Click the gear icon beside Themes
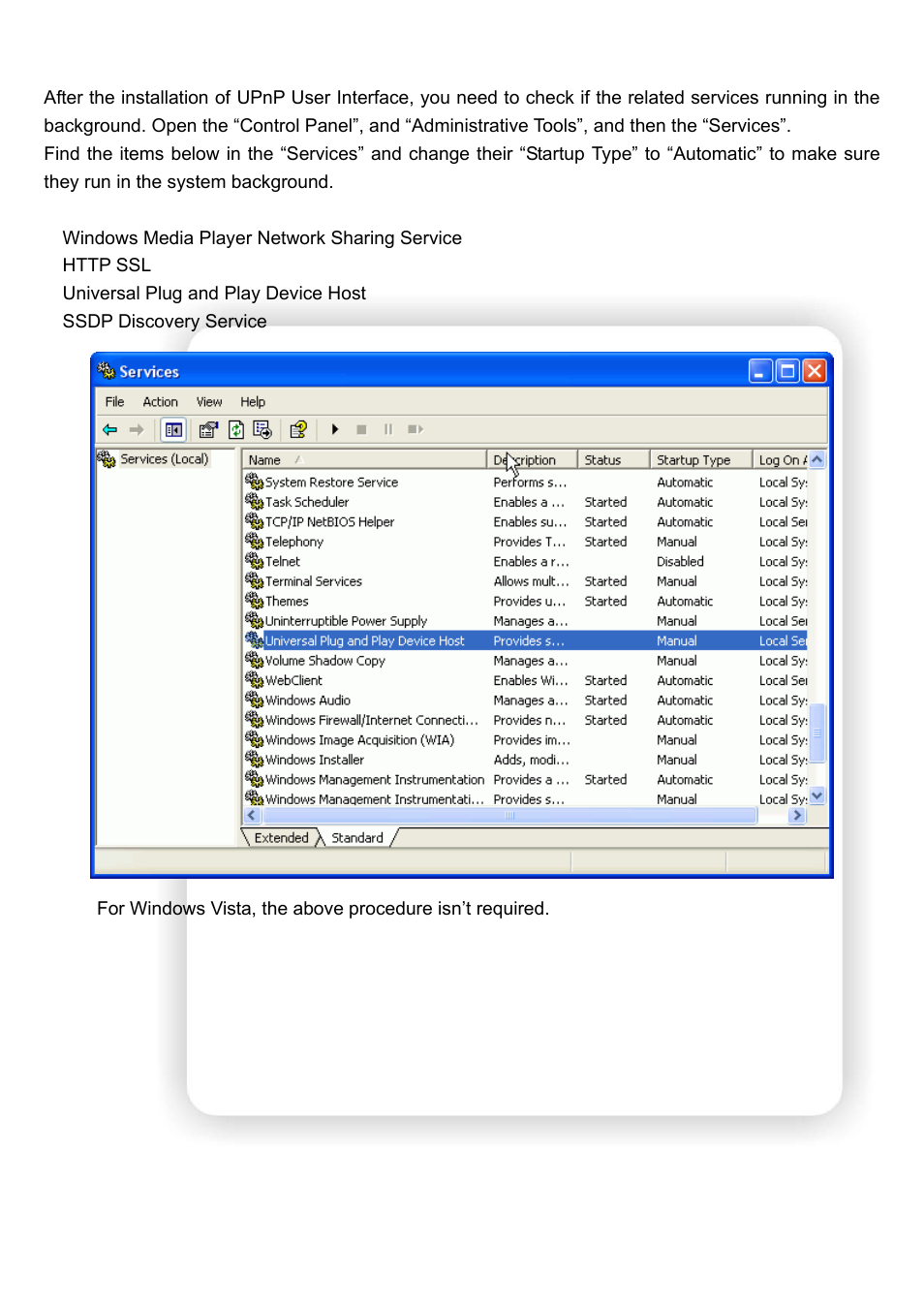Viewport: 924px width, 1308px height. tap(255, 601)
